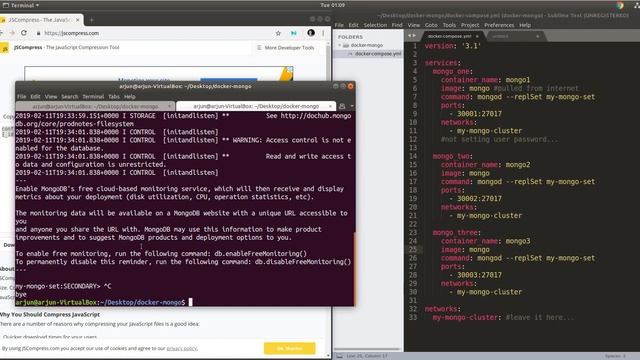Open terminal Tabs menu
The image size is (640, 360).
click(x=114, y=97)
